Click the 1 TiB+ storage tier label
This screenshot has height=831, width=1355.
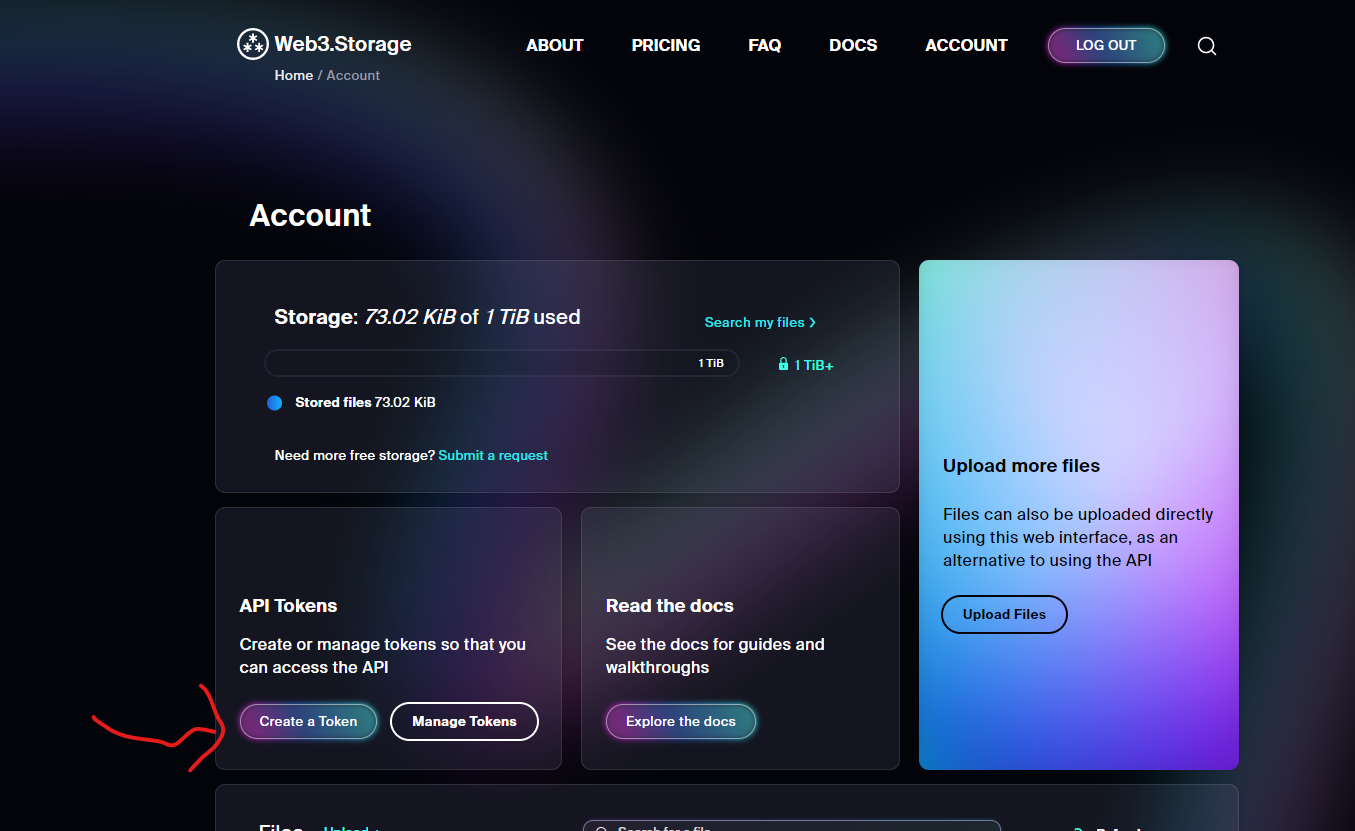pyautogui.click(x=814, y=365)
